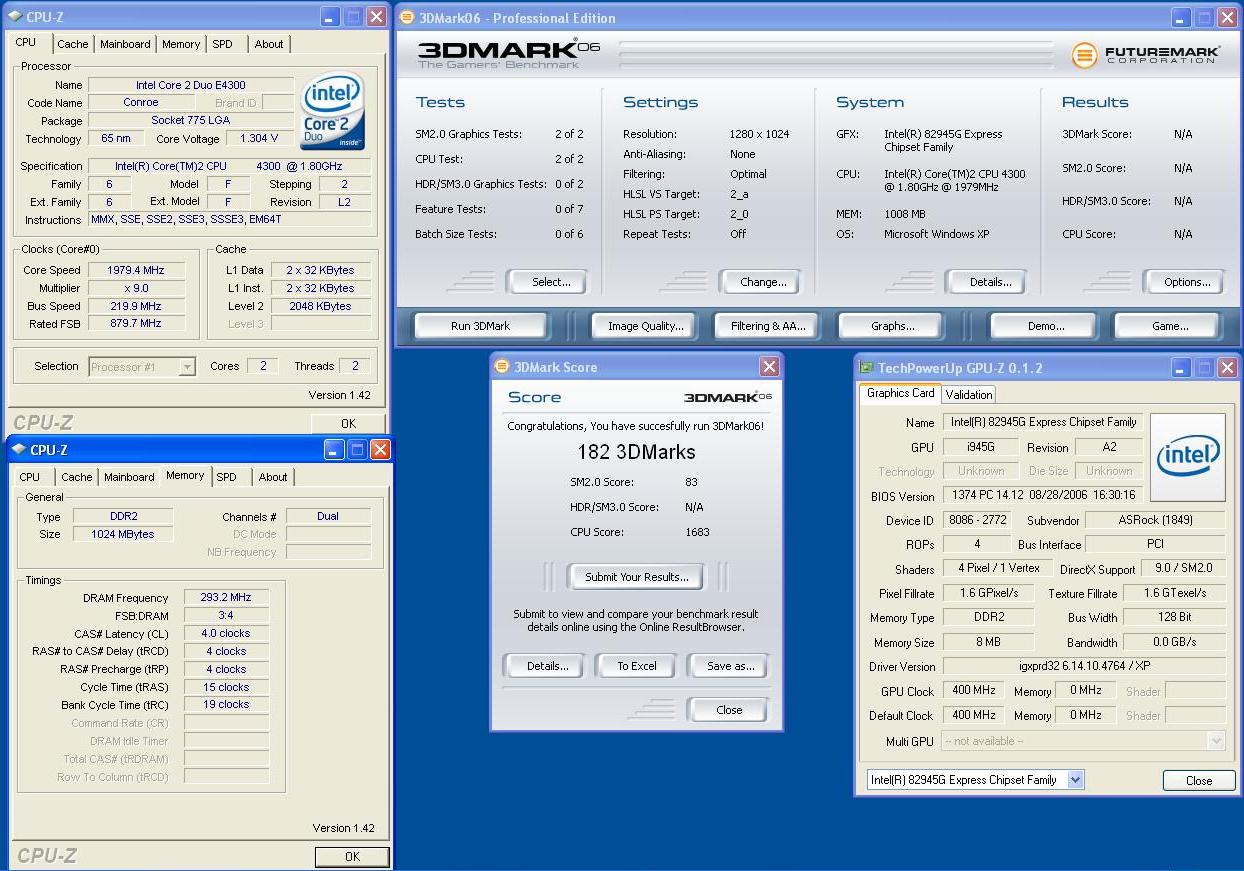This screenshot has width=1244, height=871.
Task: Click GPU-Z Driver Version field igxprd32
Action: click(1084, 666)
